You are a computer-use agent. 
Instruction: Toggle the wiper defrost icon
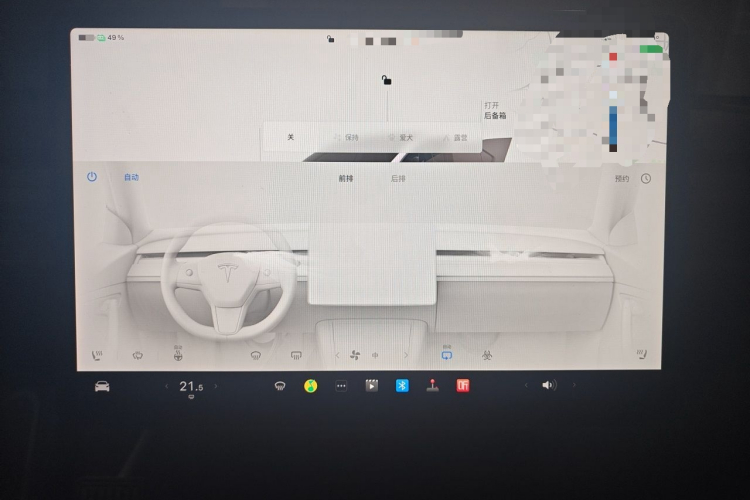(138, 356)
